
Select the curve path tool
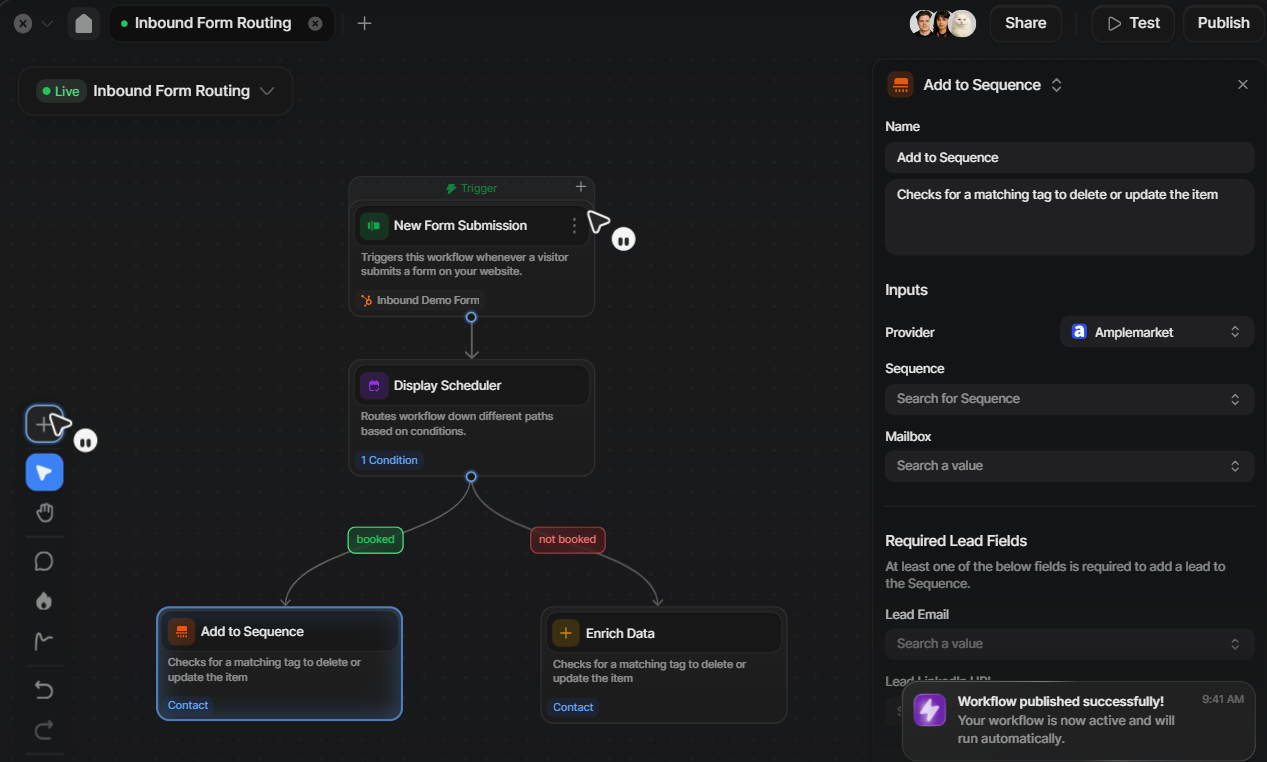pos(44,641)
